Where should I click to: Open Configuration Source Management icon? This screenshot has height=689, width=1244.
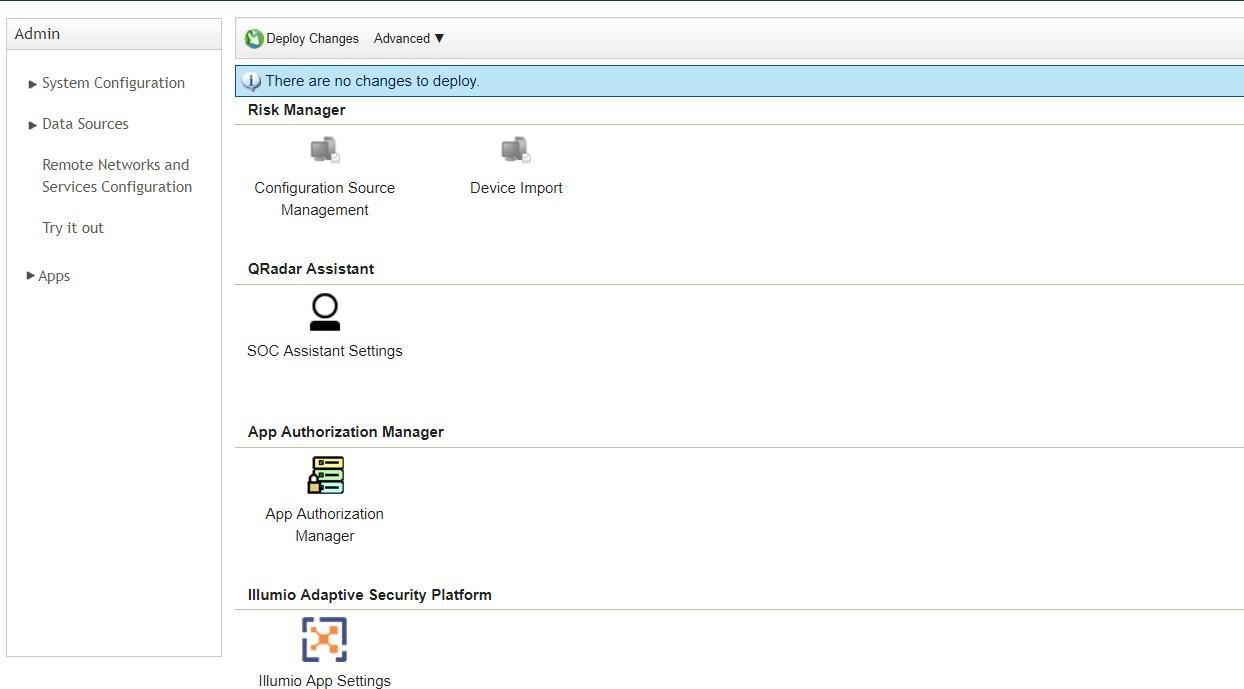point(325,151)
